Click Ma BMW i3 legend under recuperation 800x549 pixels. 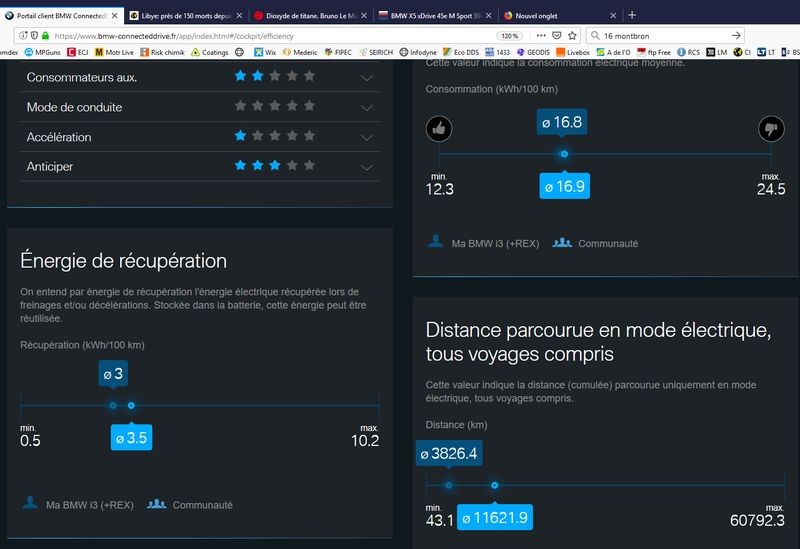pyautogui.click(x=78, y=505)
